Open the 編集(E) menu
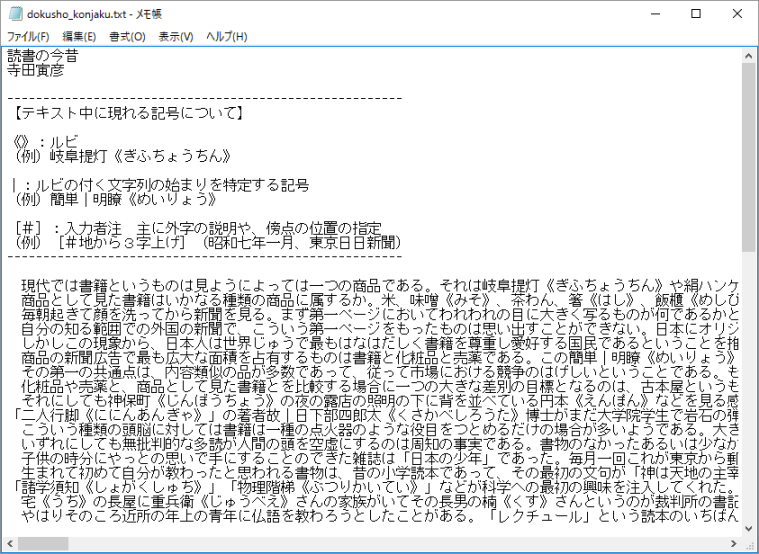This screenshot has width=759, height=554. tap(79, 36)
